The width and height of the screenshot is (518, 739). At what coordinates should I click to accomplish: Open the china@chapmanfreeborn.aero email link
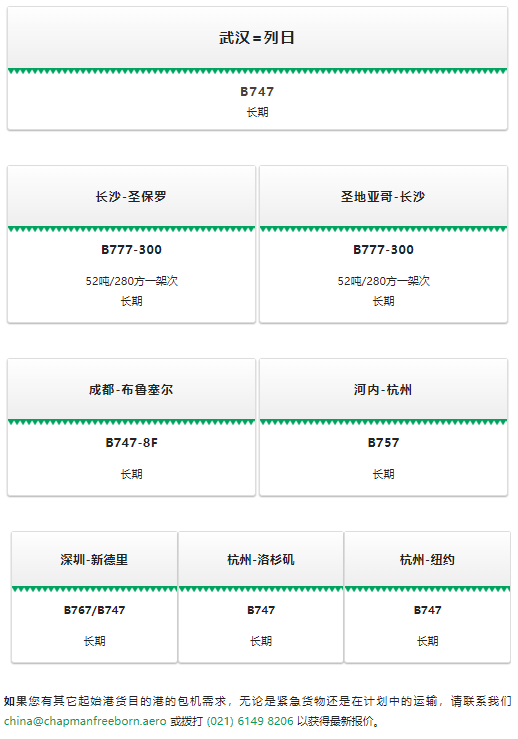tap(85, 721)
